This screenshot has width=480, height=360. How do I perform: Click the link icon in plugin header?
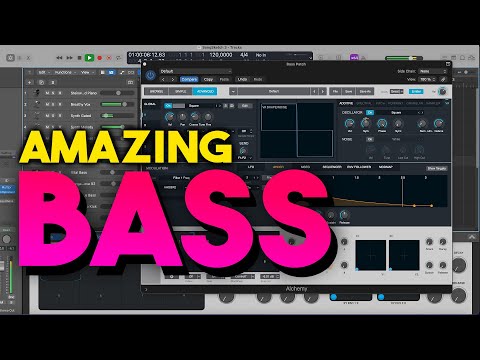pyautogui.click(x=443, y=79)
